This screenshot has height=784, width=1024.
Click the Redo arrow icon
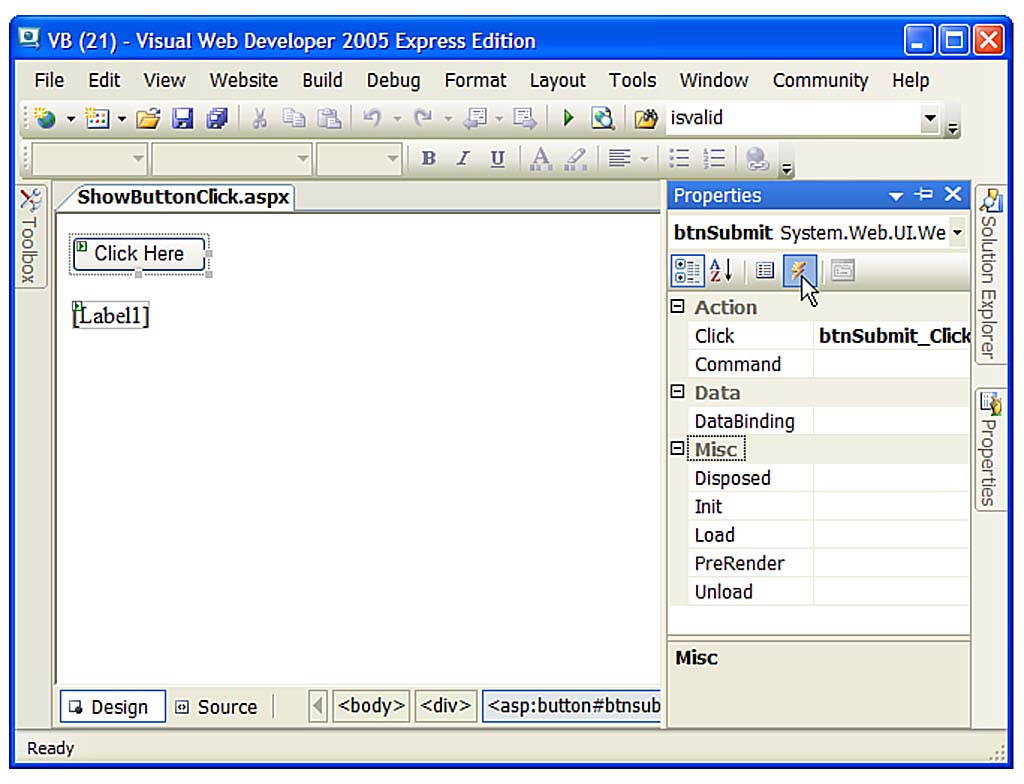tap(423, 118)
